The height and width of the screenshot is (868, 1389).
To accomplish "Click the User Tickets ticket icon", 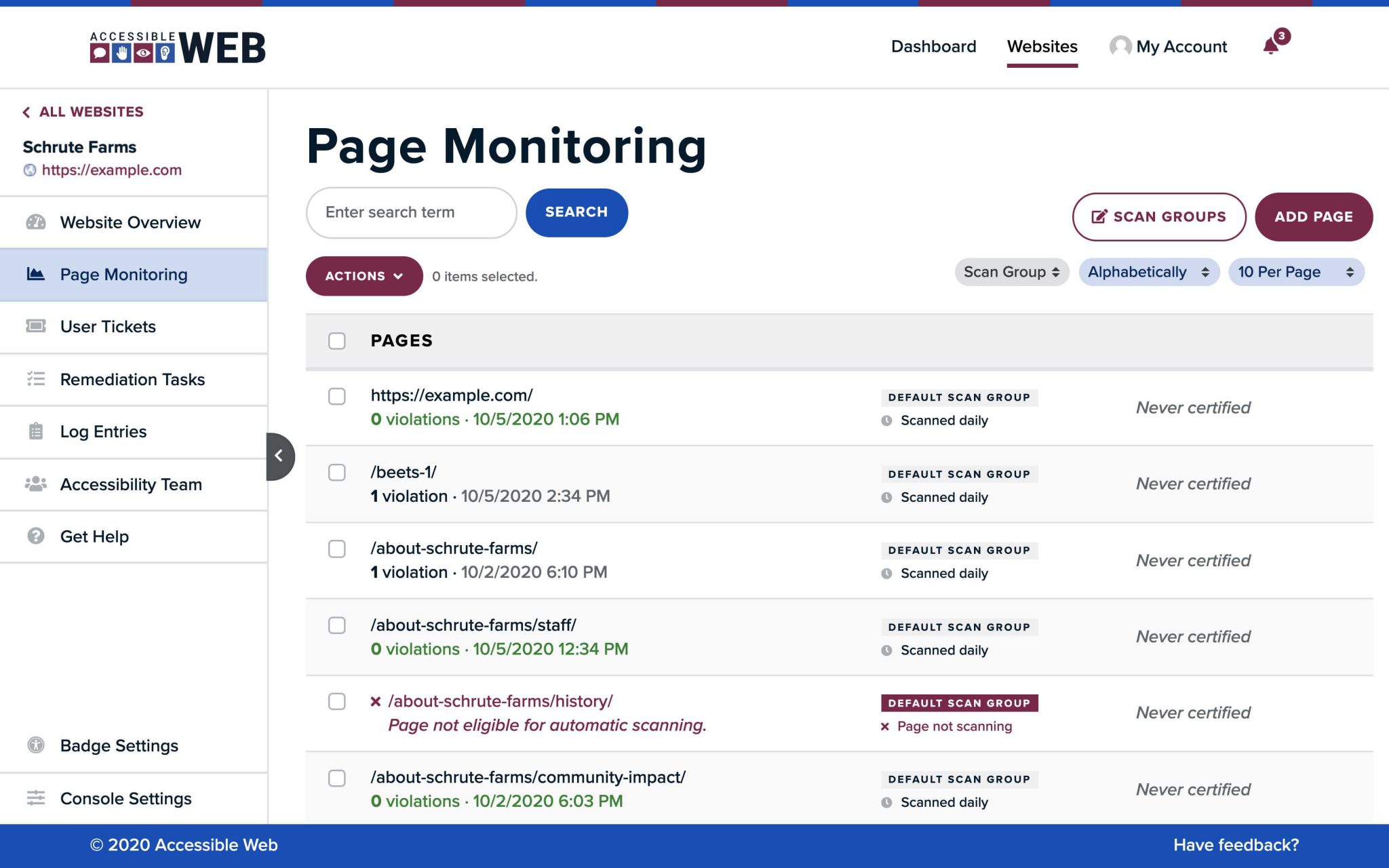I will point(36,326).
